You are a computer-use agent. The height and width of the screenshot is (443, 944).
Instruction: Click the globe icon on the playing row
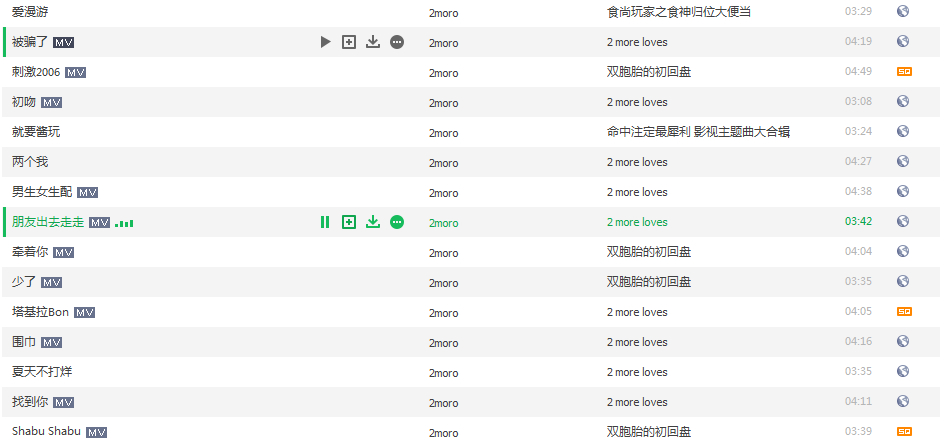click(902, 221)
